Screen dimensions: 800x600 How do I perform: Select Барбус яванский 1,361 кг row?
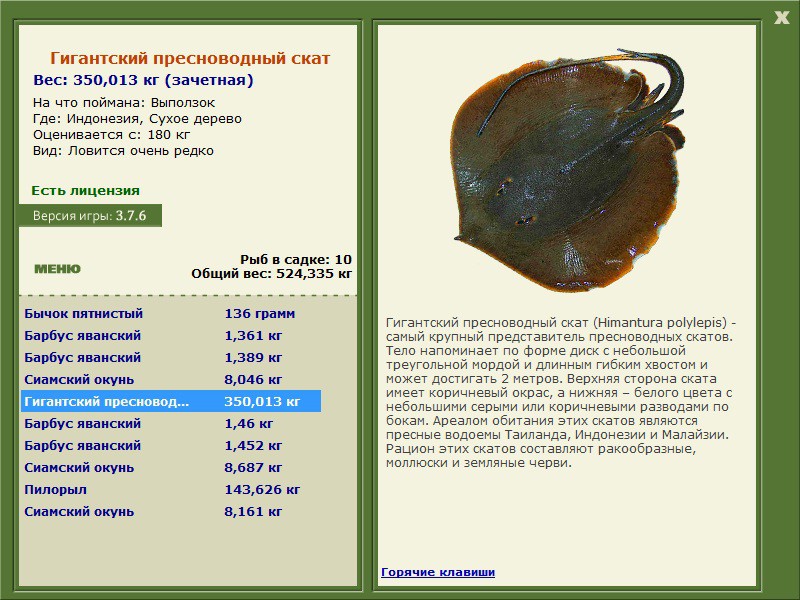coord(171,336)
